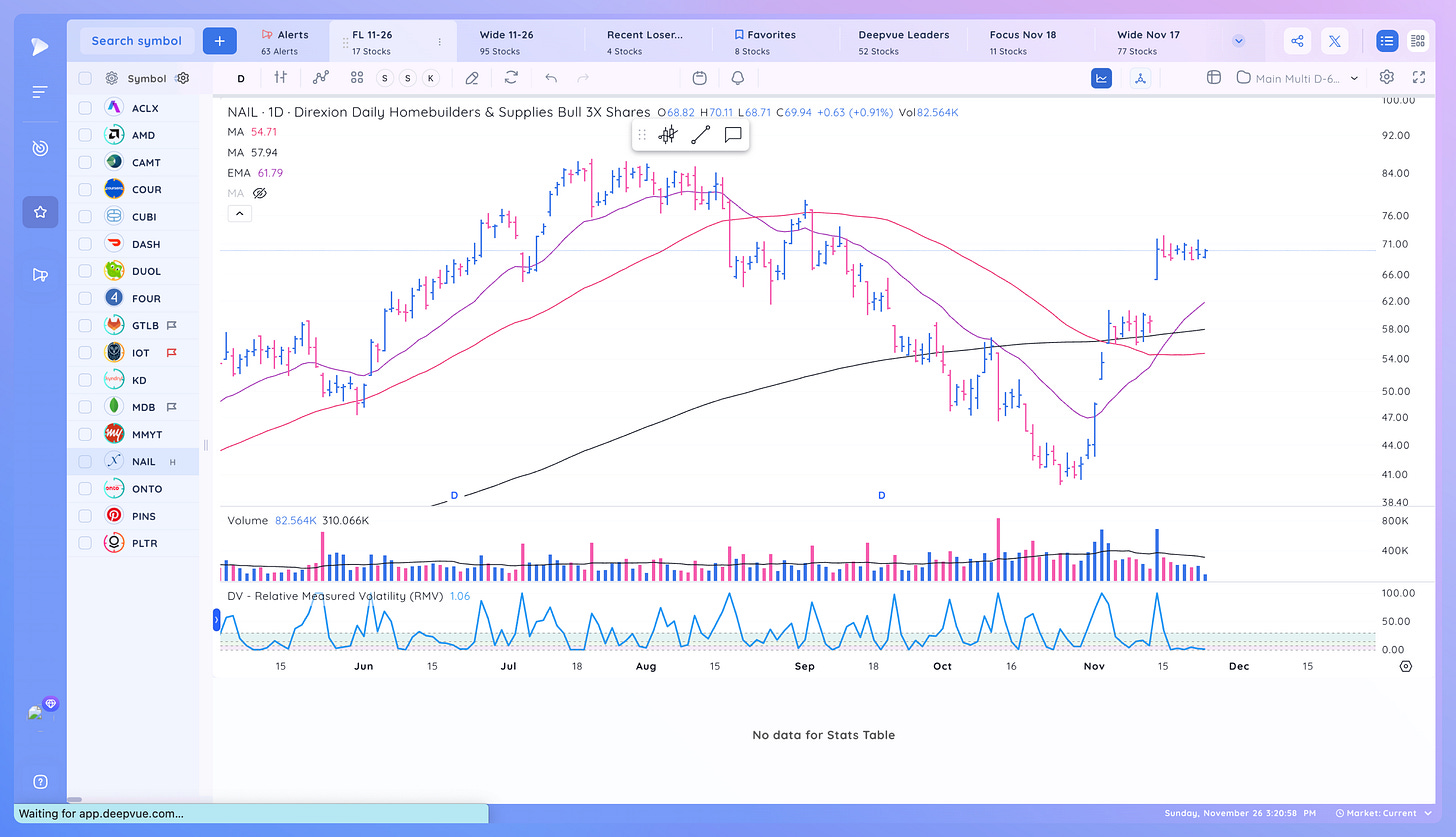Open the cluster nodes icon button

click(x=1141, y=77)
